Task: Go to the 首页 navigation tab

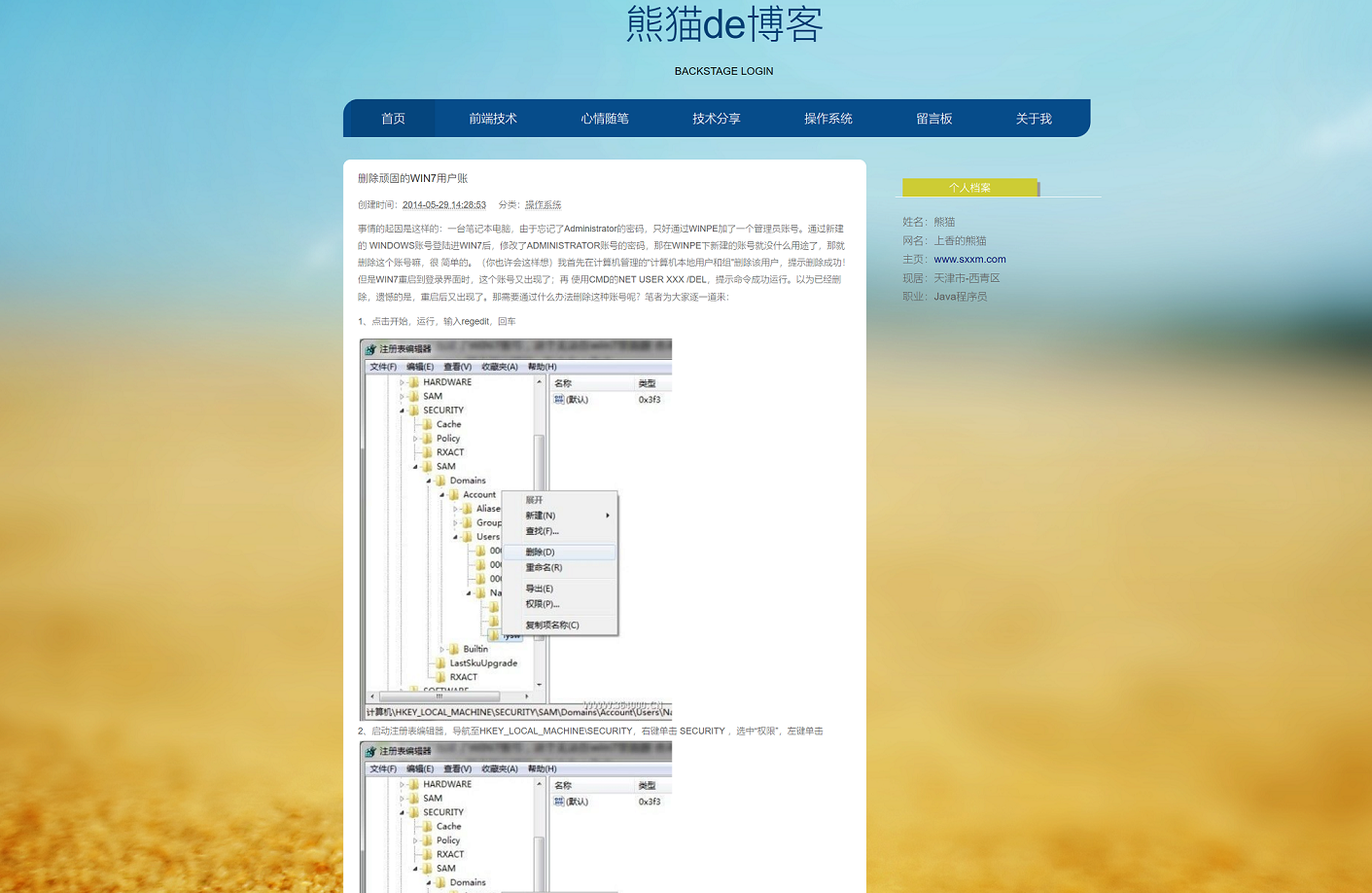Action: pyautogui.click(x=393, y=119)
